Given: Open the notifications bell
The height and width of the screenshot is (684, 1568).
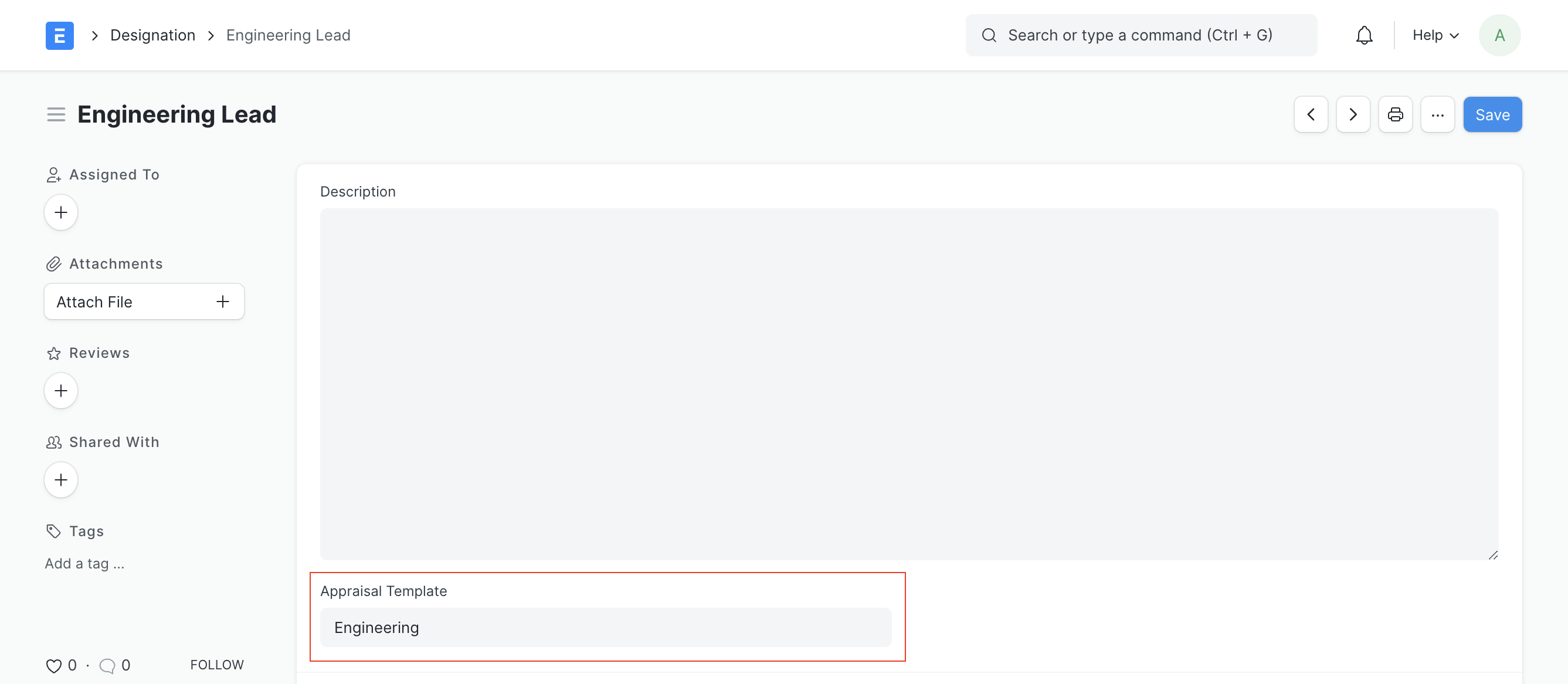Looking at the screenshot, I should (1364, 35).
